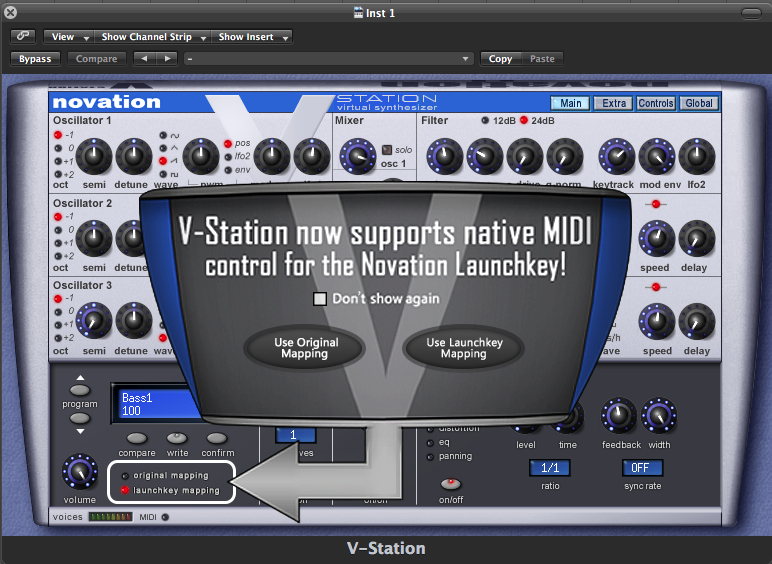
Task: Click the Oscillator 2 semi knob
Action: pos(94,239)
